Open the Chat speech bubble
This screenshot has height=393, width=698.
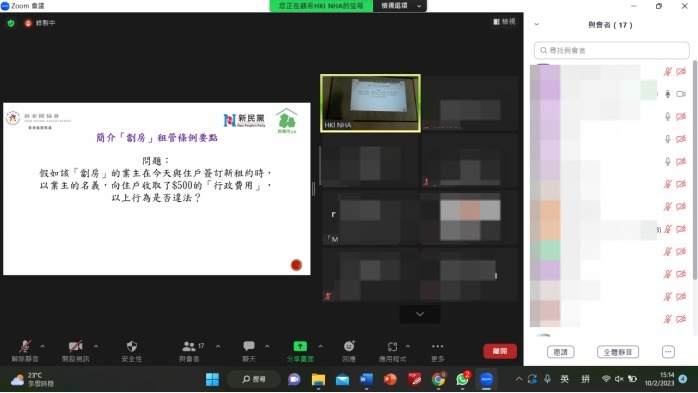pyautogui.click(x=249, y=346)
